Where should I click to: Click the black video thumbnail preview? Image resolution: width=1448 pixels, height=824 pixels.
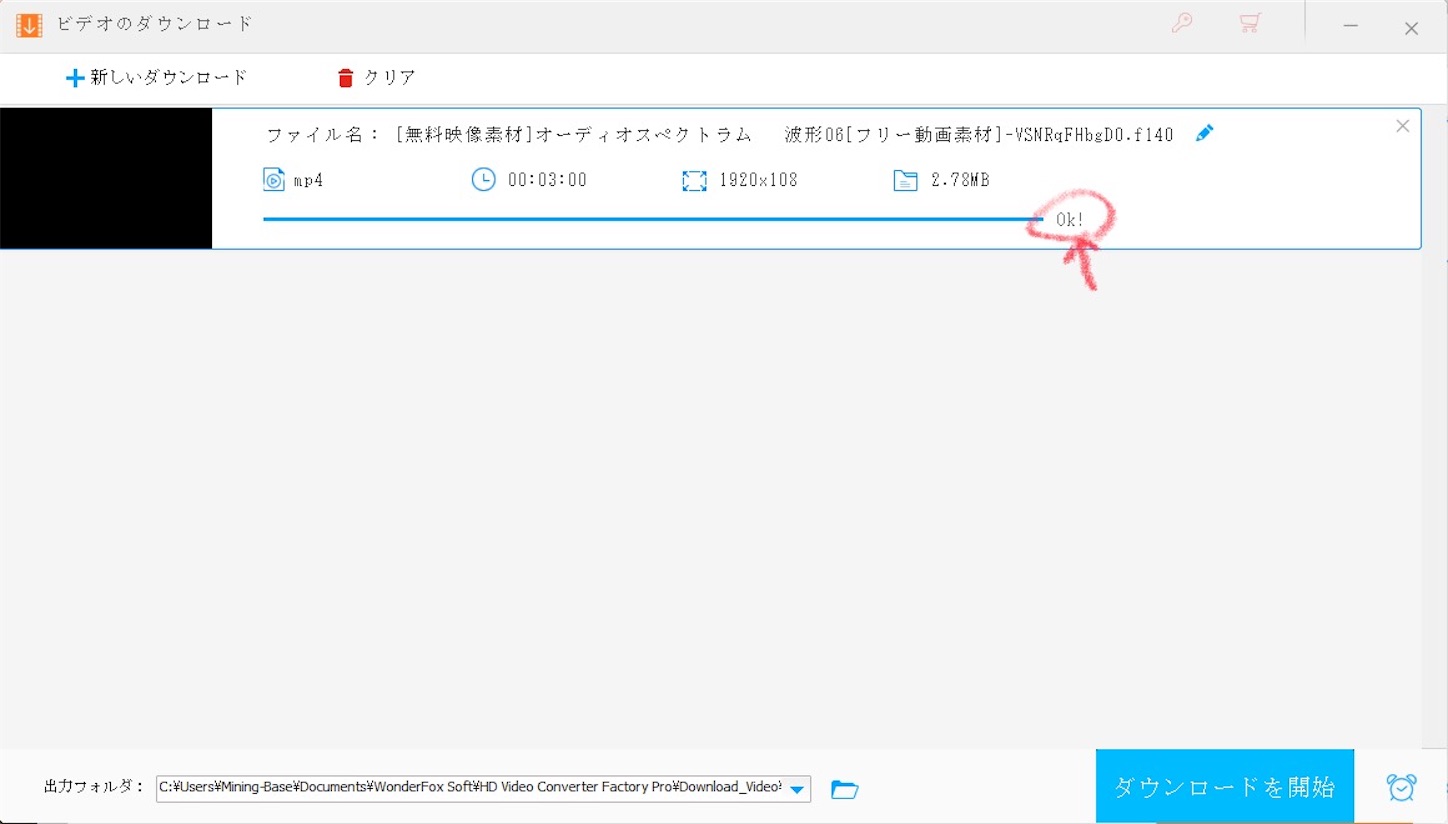106,178
